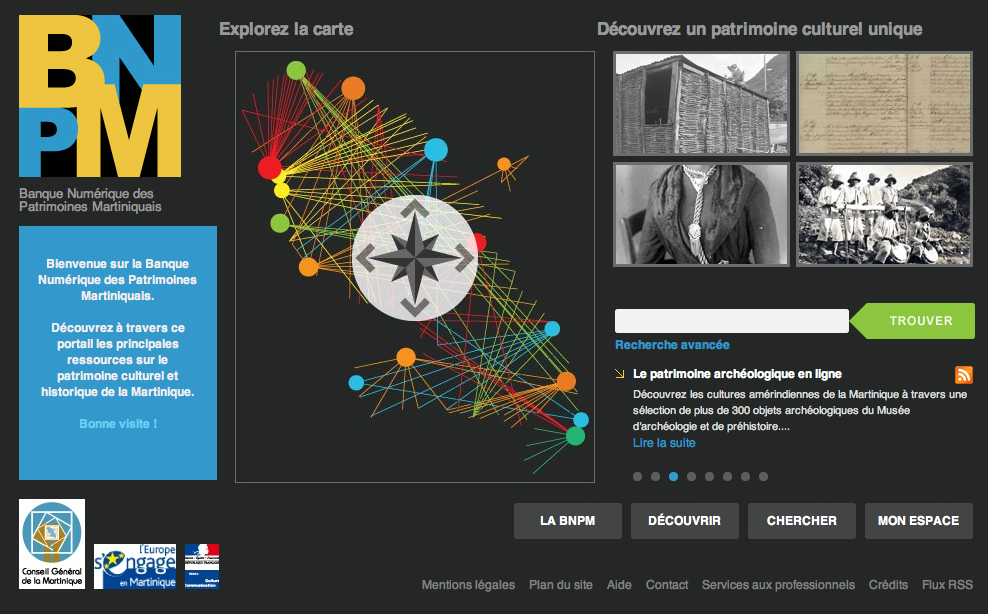This screenshot has height=614, width=988.
Task: Pan the map up with compass arrow
Action: tap(415, 209)
